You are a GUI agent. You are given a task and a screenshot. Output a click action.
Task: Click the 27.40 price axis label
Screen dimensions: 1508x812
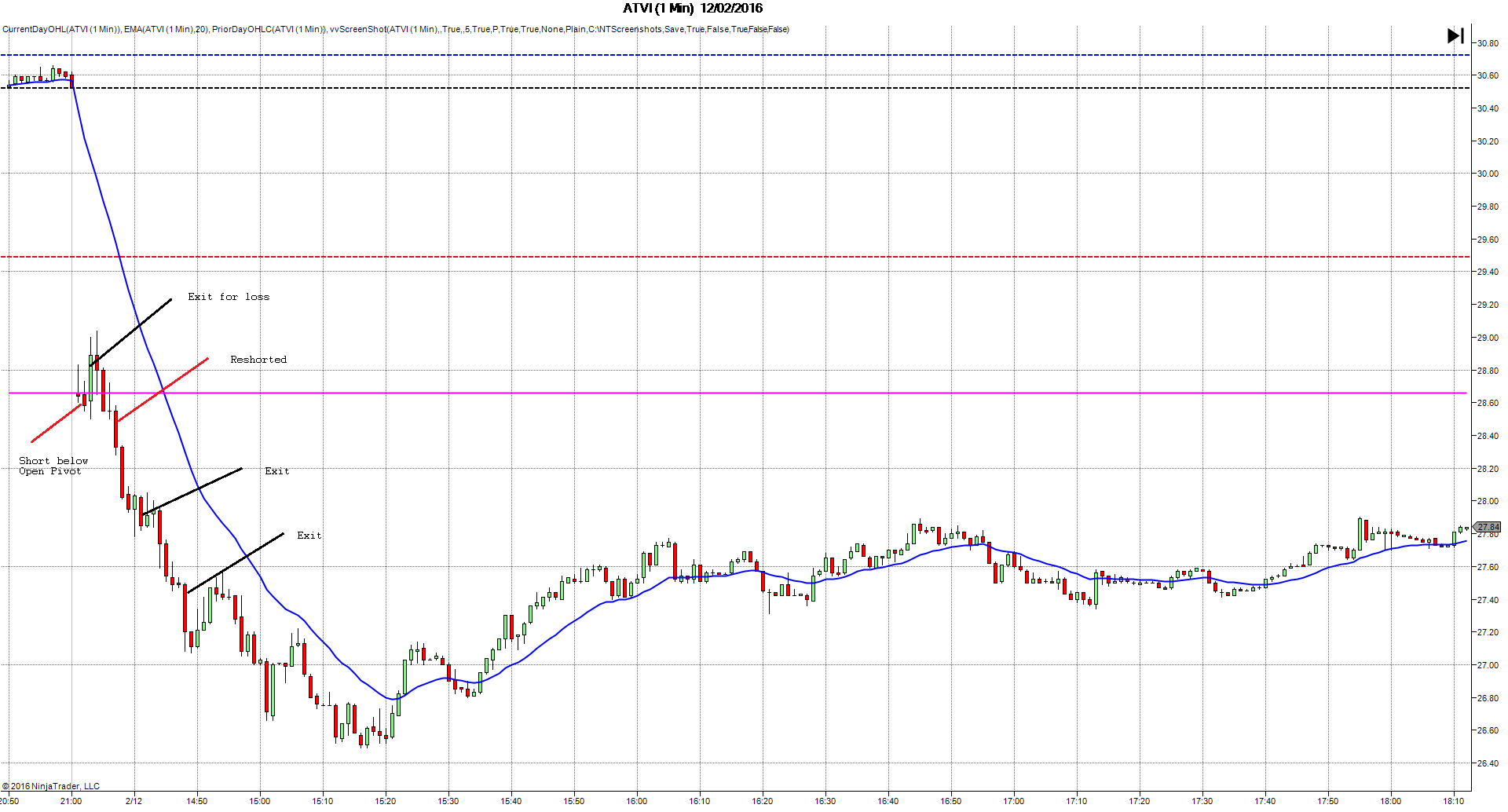pos(1488,600)
